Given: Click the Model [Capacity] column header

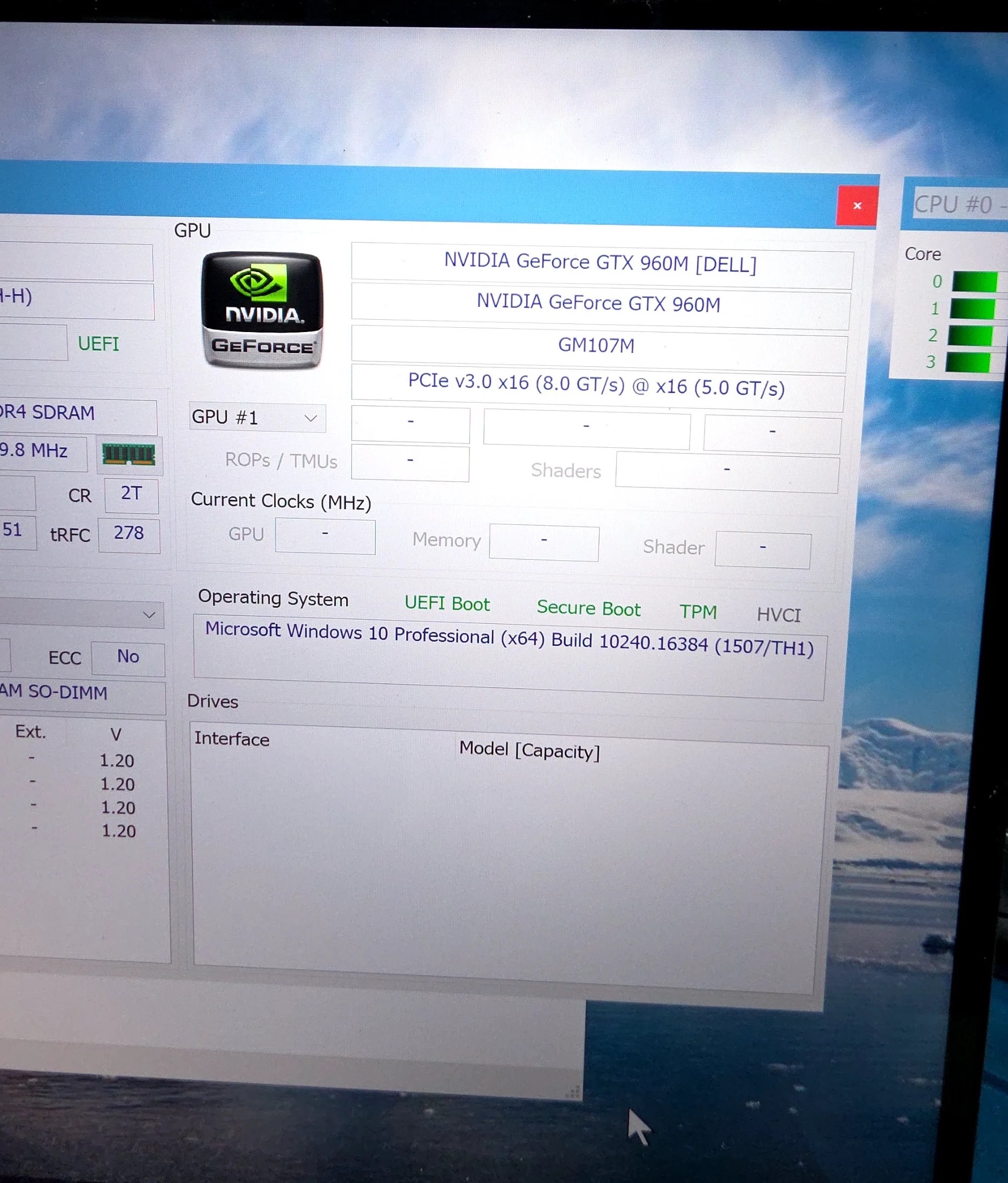Looking at the screenshot, I should pyautogui.click(x=529, y=750).
